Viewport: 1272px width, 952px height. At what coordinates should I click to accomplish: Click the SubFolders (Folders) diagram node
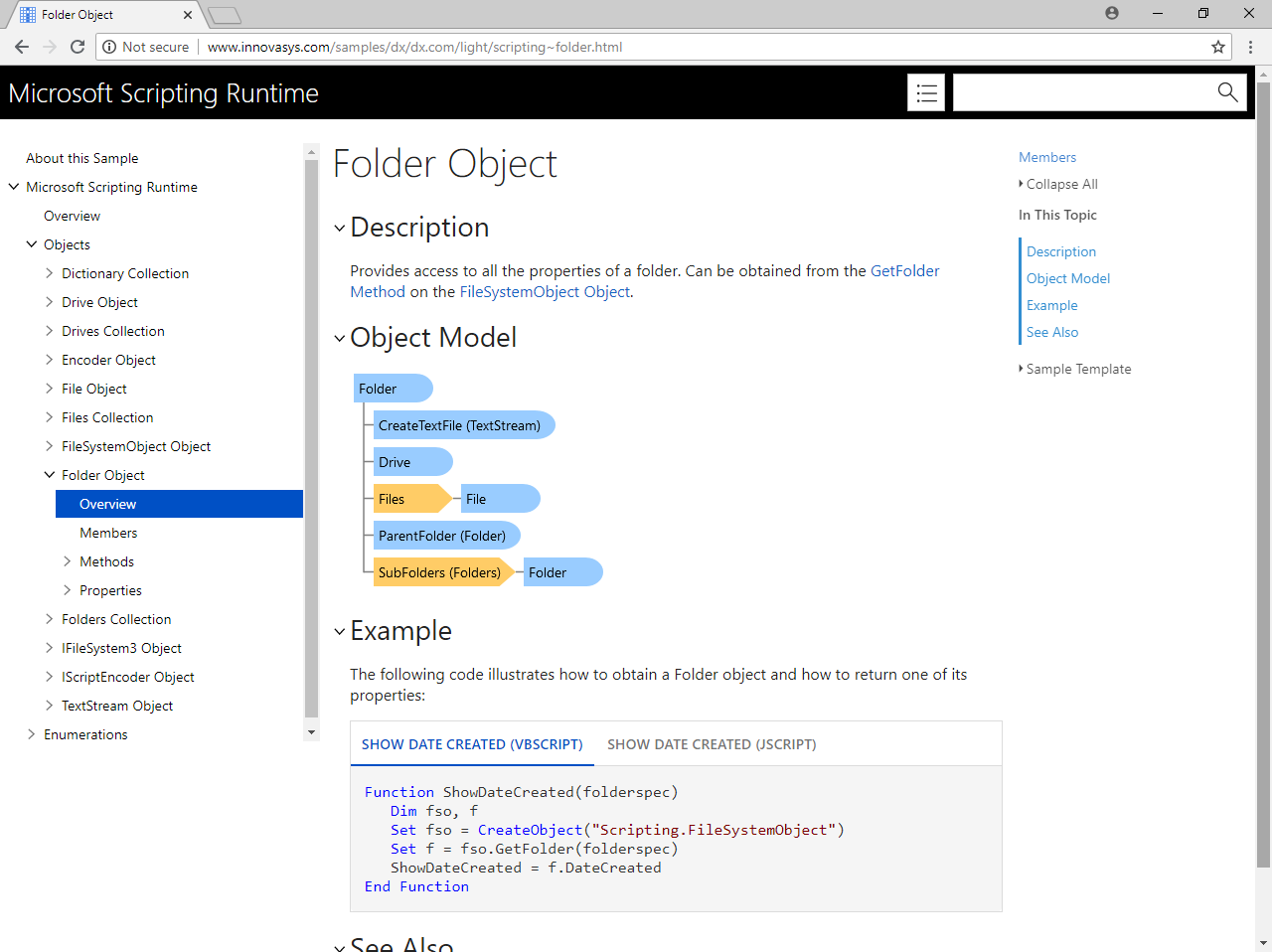click(x=444, y=572)
